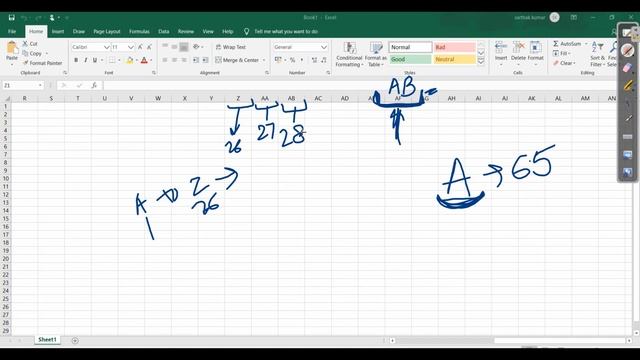Viewport: 640px width, 360px height.
Task: Click the Clear button in Editing
Action: click(564, 63)
